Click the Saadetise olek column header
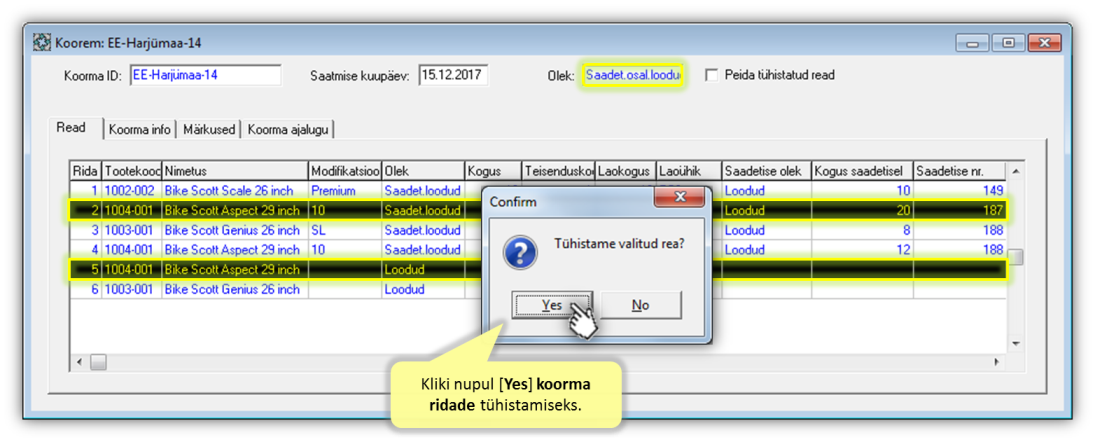 coord(766,171)
